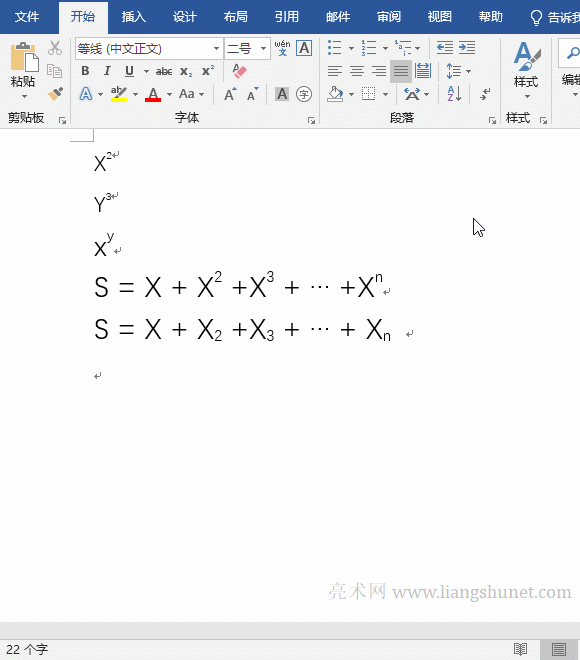Decrease font size with shrink A icon
Viewport: 580px width, 660px height.
(253, 94)
